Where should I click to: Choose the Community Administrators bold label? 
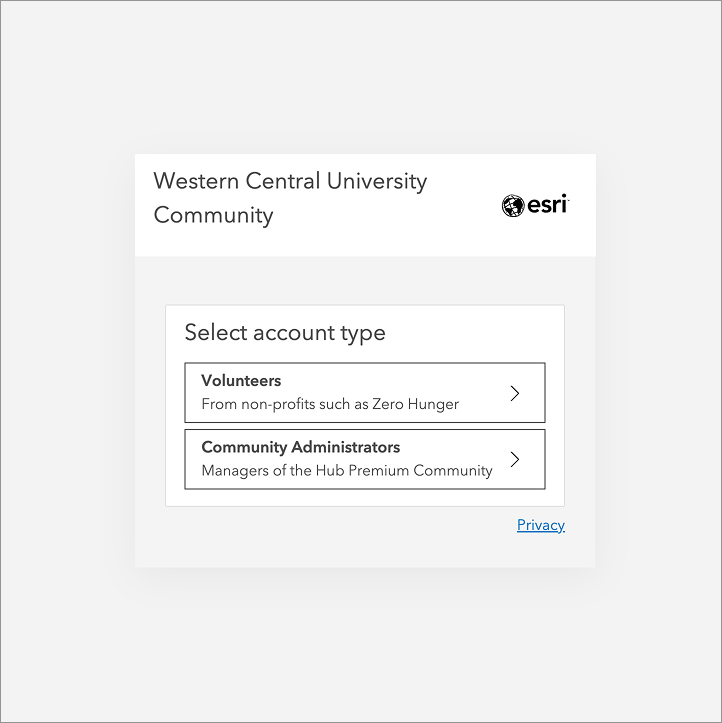(x=300, y=448)
